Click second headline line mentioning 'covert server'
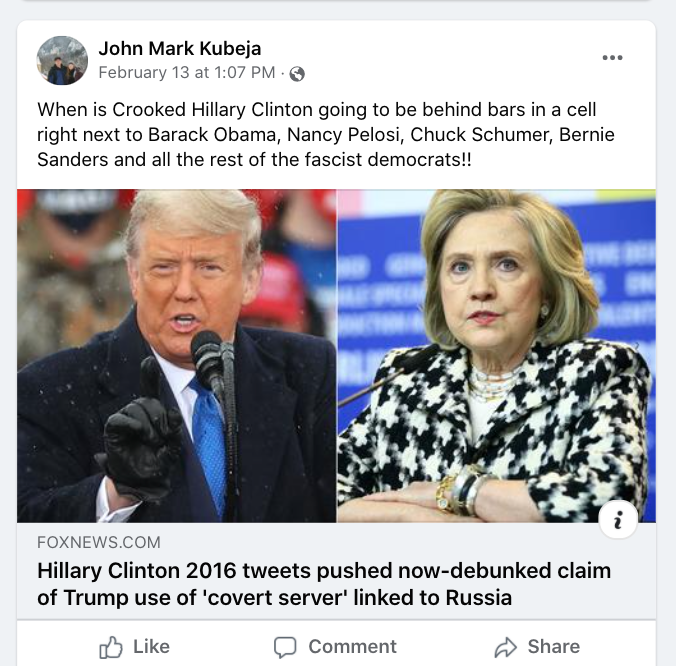This screenshot has width=676, height=666. [x=274, y=598]
